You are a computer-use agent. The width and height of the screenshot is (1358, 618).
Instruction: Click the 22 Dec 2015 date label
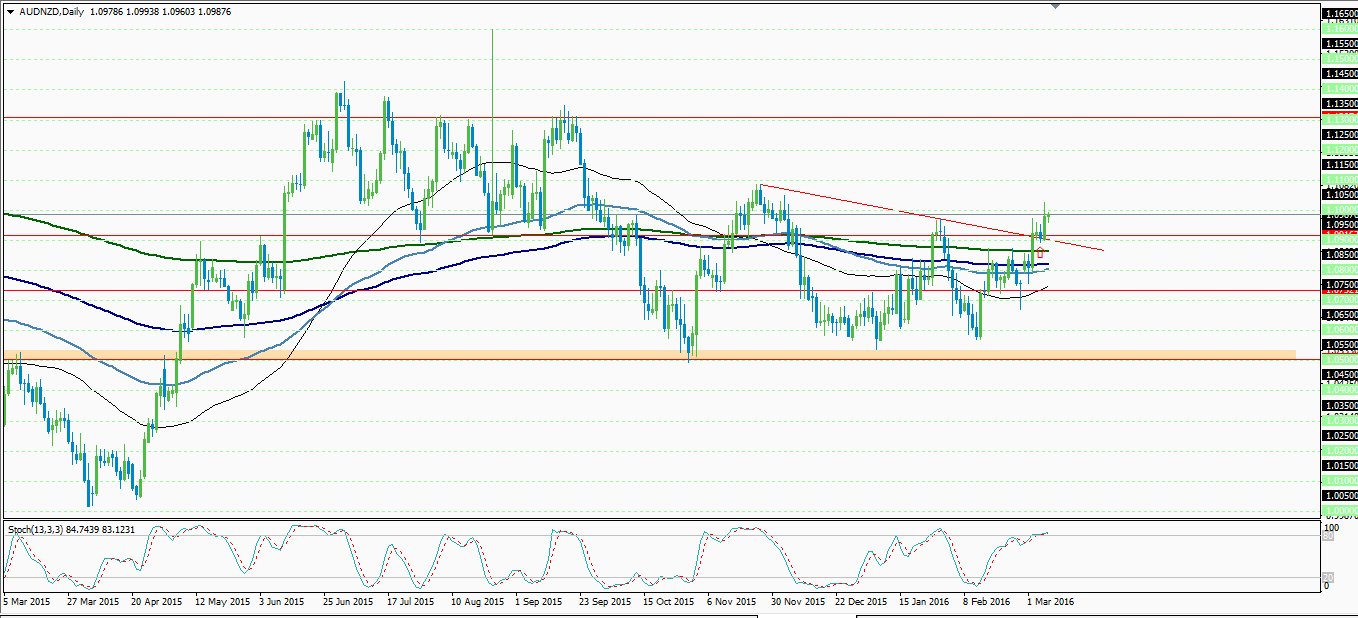pos(862,602)
